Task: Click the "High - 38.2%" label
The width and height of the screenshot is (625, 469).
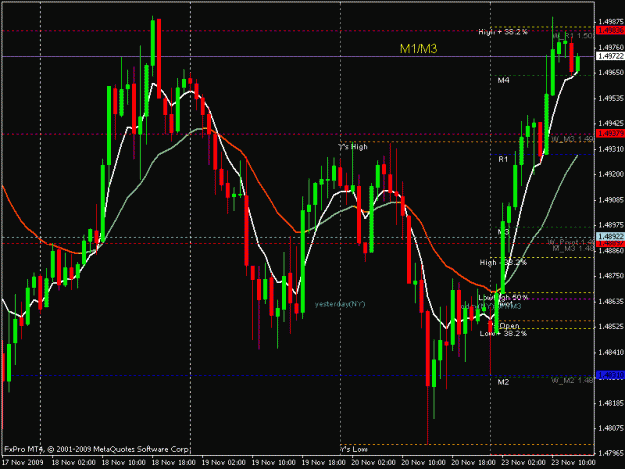Action: tap(503, 262)
